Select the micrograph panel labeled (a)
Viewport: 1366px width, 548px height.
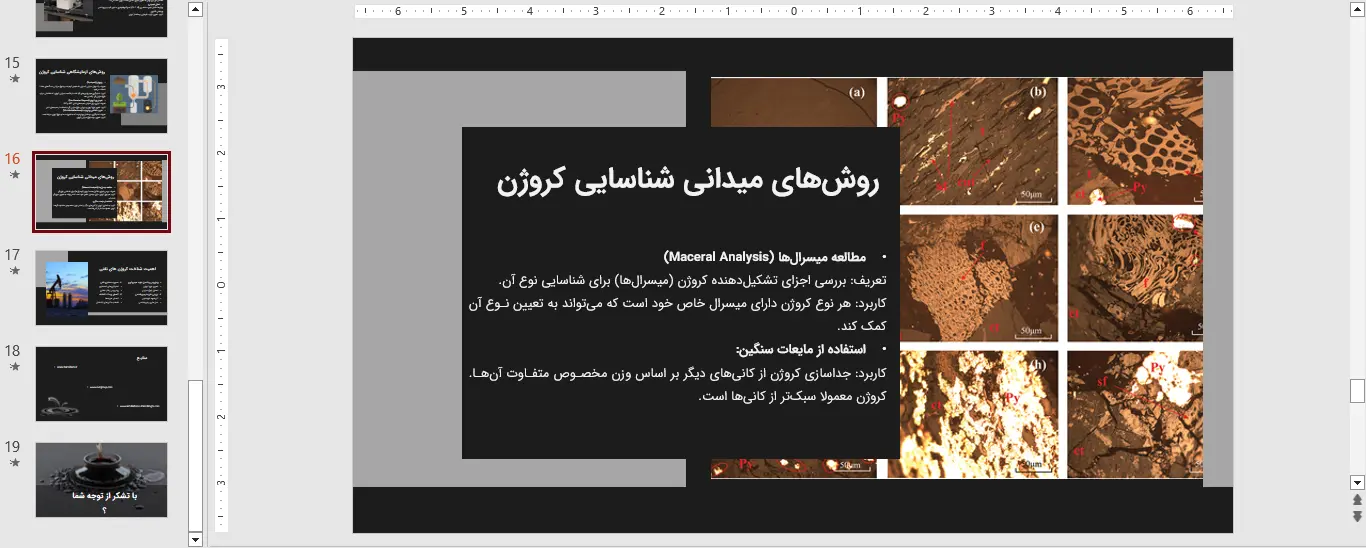[794, 102]
